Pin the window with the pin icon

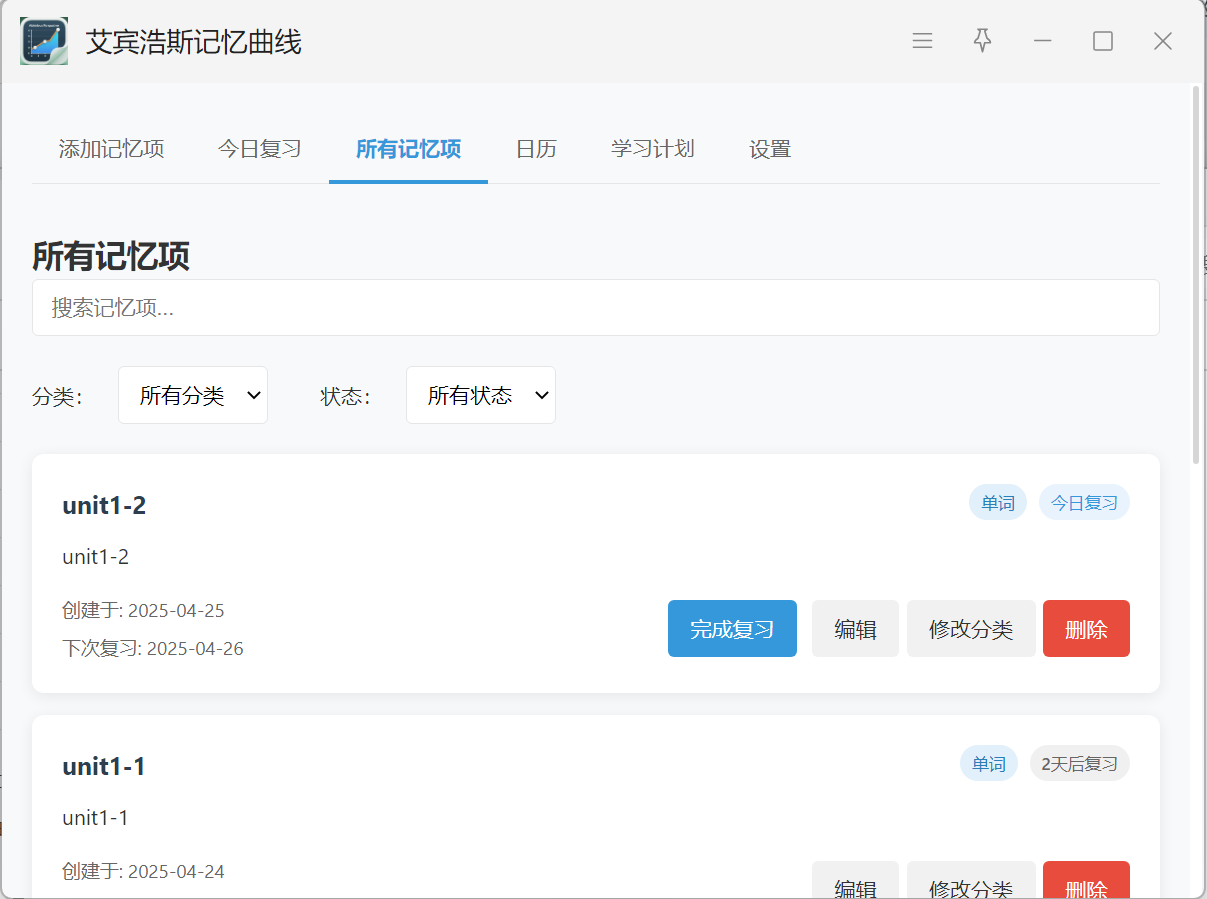click(983, 41)
